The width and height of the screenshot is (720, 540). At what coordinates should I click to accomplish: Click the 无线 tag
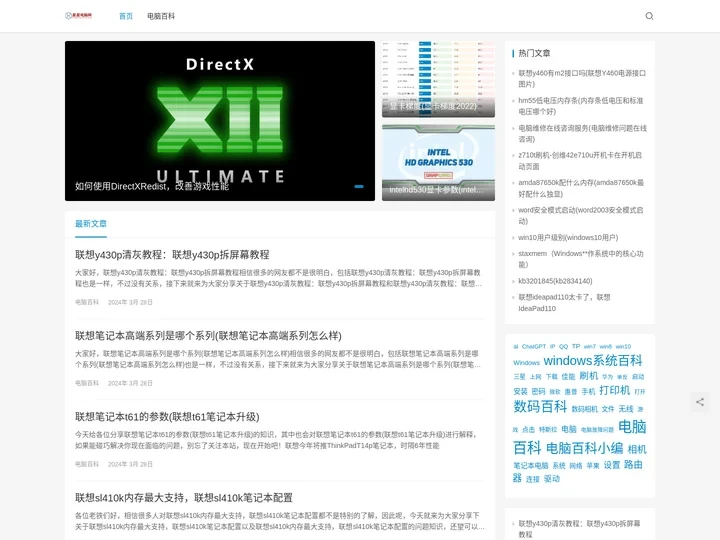coord(625,409)
